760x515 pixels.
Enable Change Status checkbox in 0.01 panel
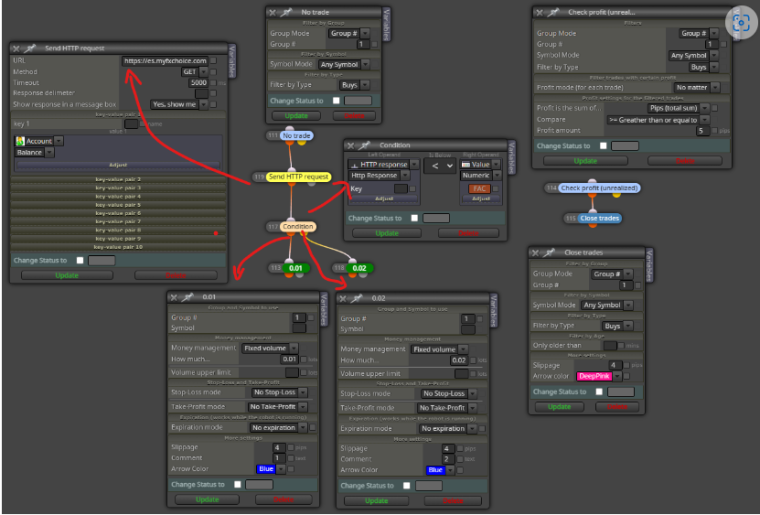(x=238, y=484)
